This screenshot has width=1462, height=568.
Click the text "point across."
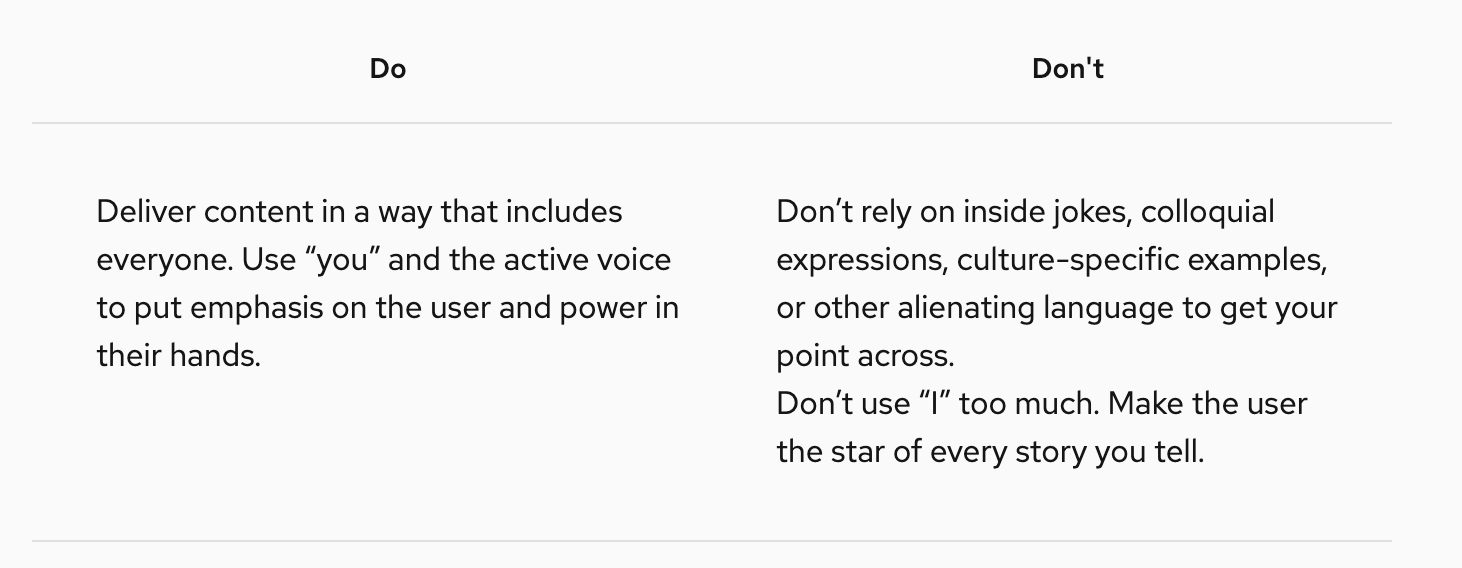pos(865,356)
